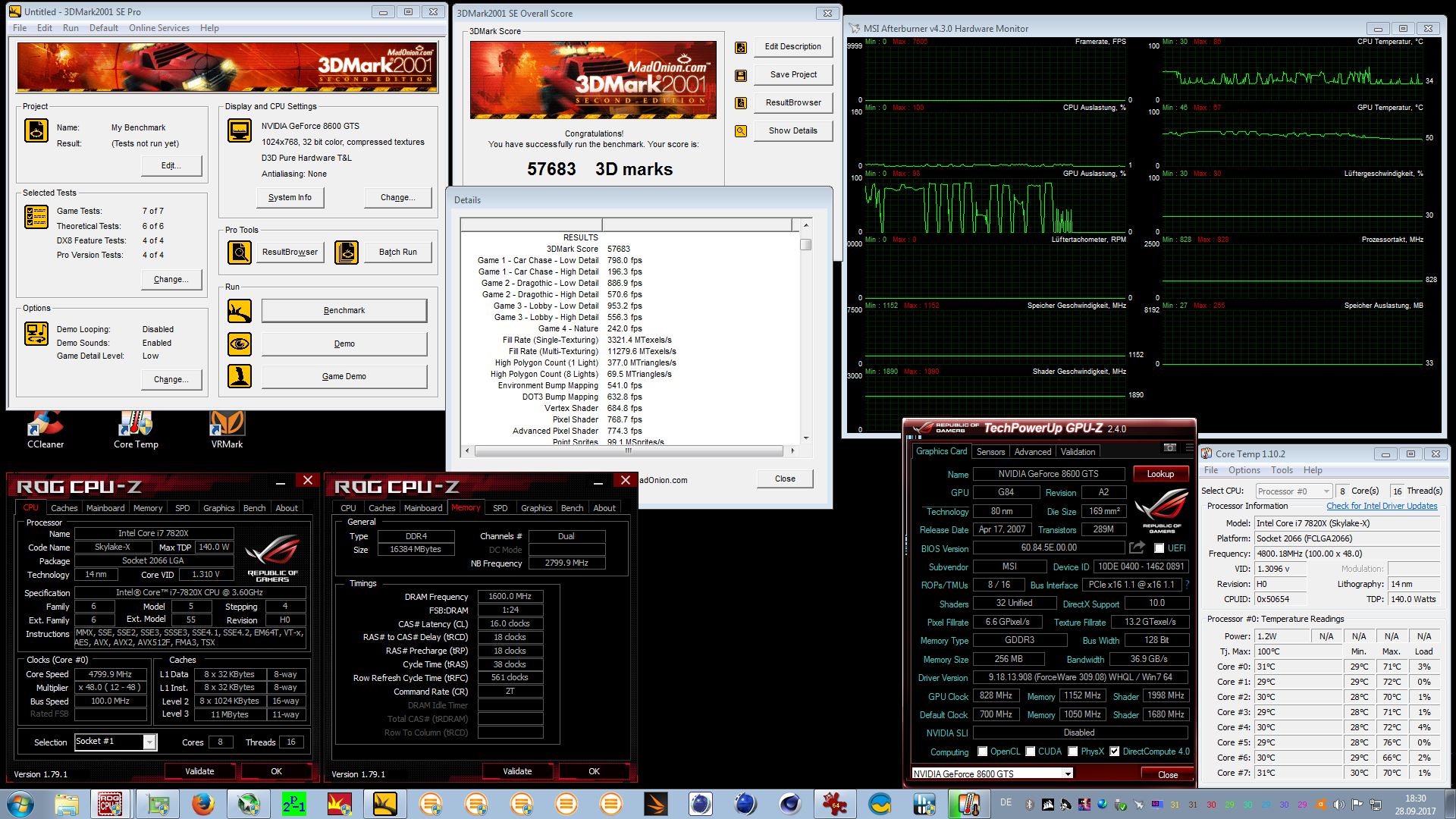Click the eye Demo icon in 3DMark
The image size is (1456, 819).
click(x=240, y=344)
